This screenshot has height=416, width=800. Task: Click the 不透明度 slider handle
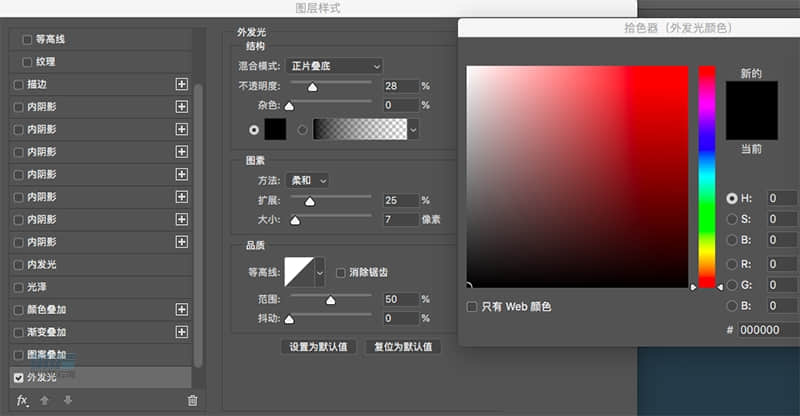coord(312,87)
